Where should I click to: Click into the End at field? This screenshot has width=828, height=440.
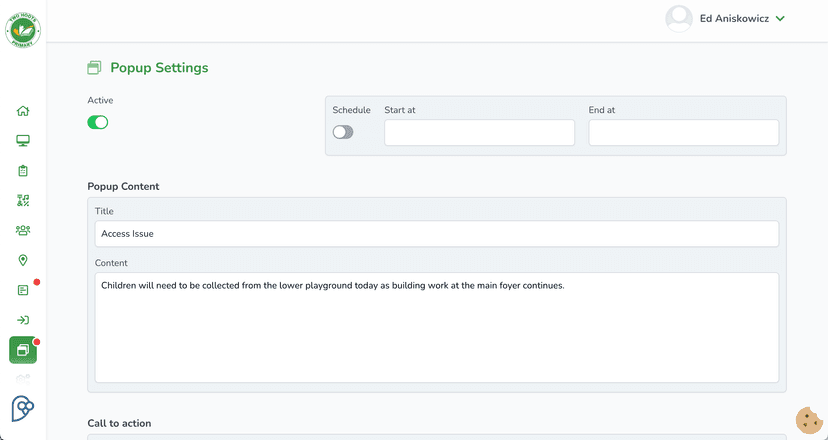pos(684,133)
